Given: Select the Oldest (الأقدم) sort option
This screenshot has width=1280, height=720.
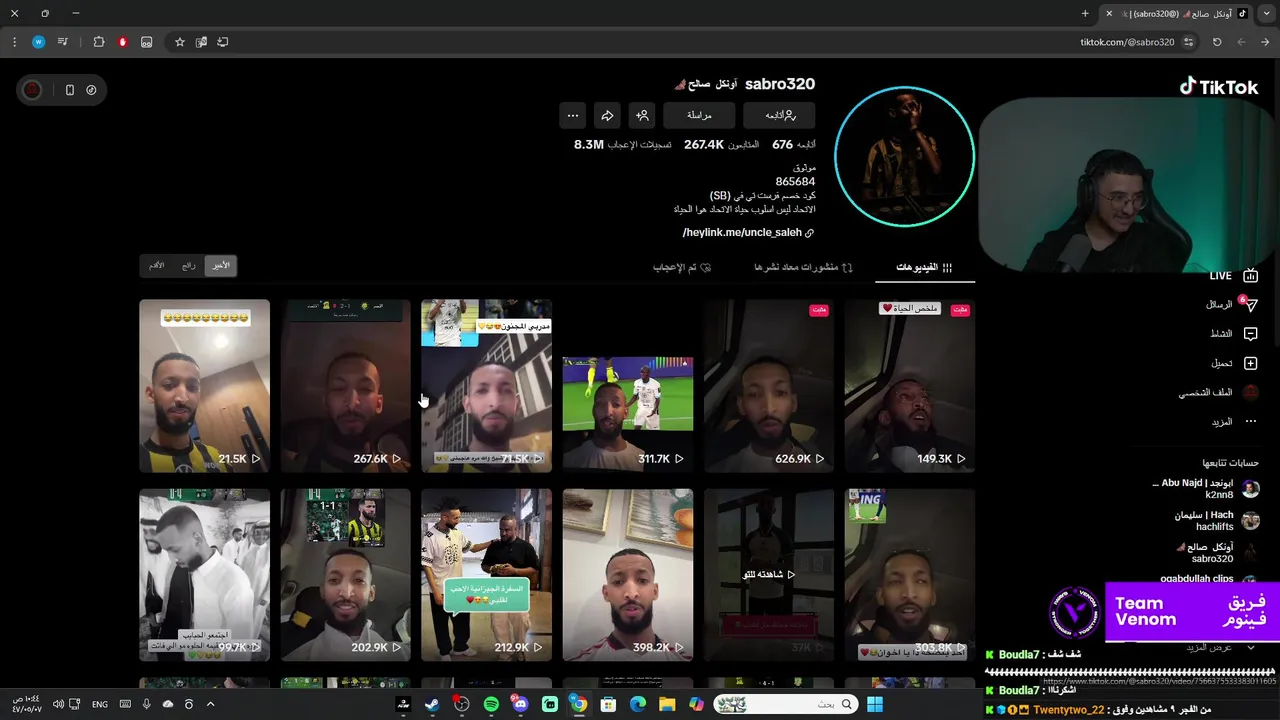Looking at the screenshot, I should pos(157,265).
